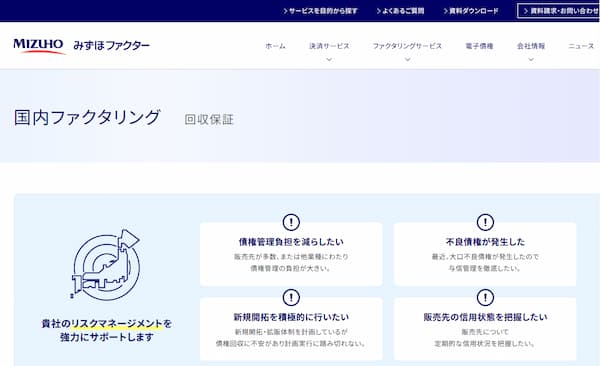Click exclamation icon above 不良債権が発生した

pos(485,222)
